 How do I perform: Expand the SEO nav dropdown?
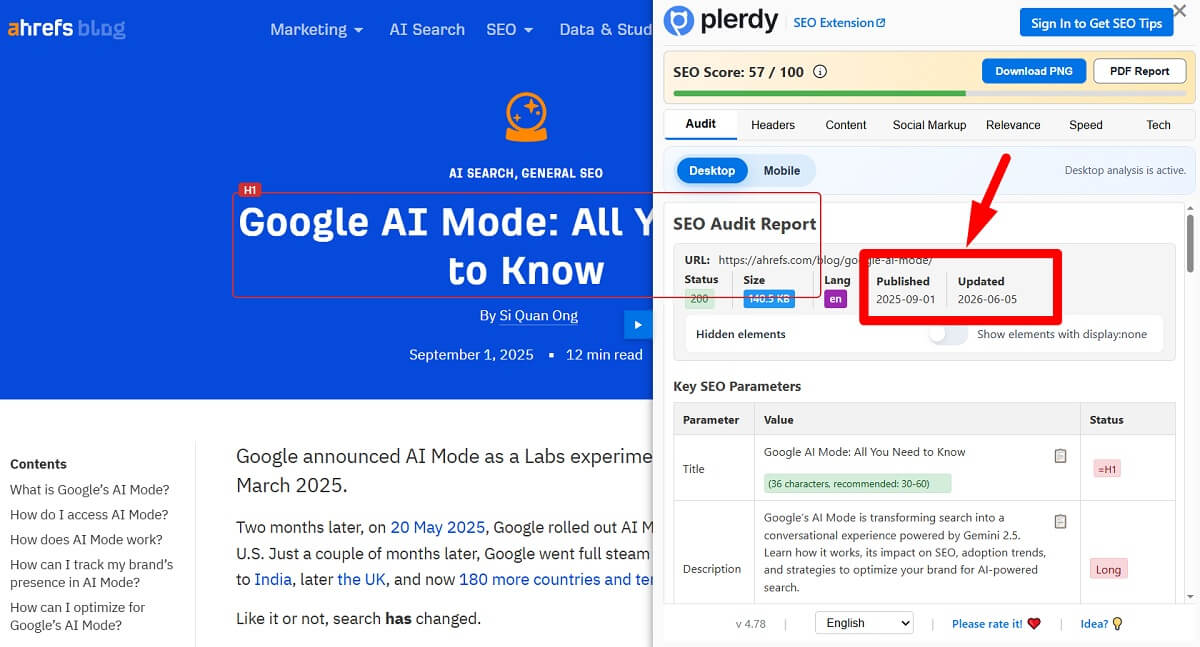click(x=509, y=29)
